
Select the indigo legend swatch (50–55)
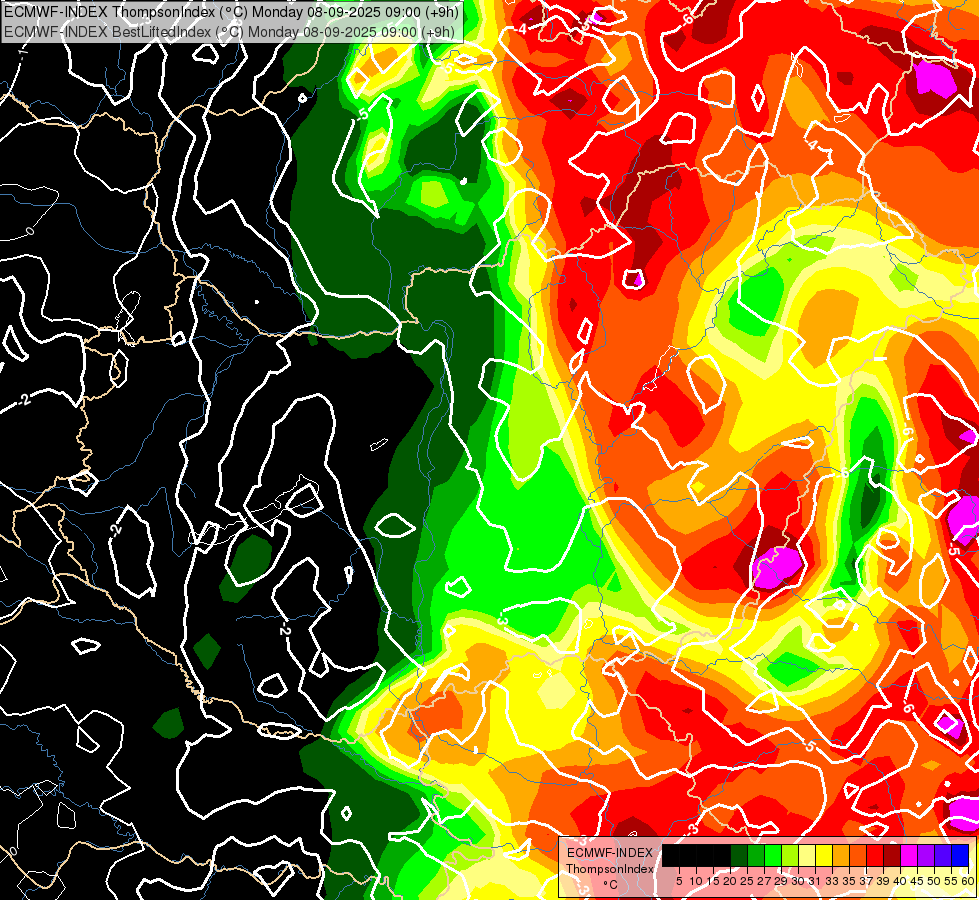tap(943, 855)
